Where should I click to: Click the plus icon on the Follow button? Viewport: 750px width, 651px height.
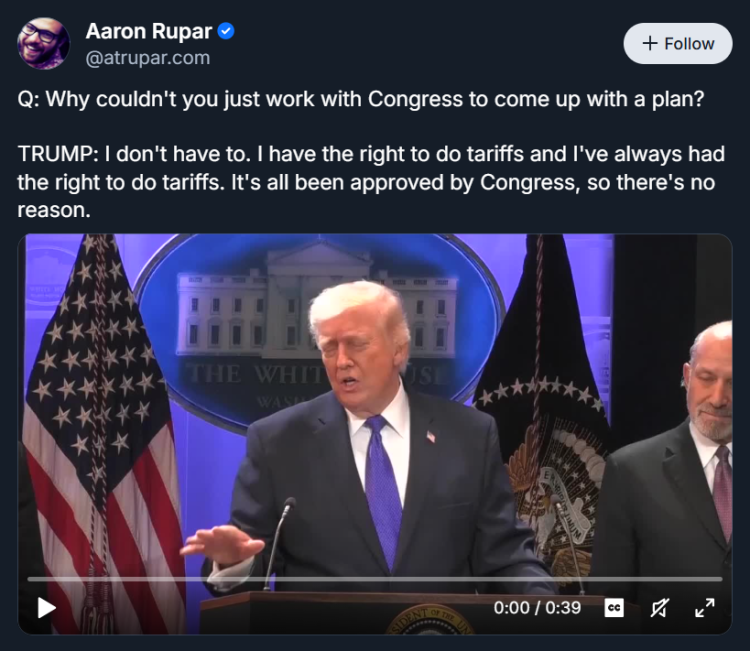650,44
